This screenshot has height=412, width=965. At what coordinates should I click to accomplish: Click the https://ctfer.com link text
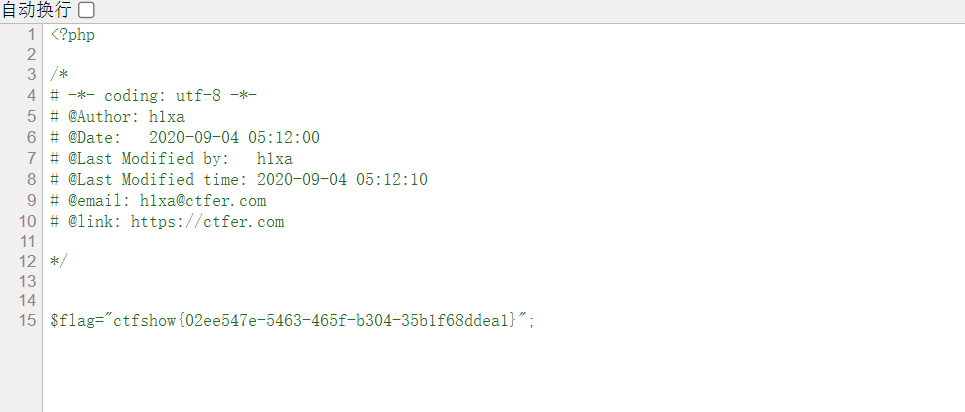(x=207, y=222)
